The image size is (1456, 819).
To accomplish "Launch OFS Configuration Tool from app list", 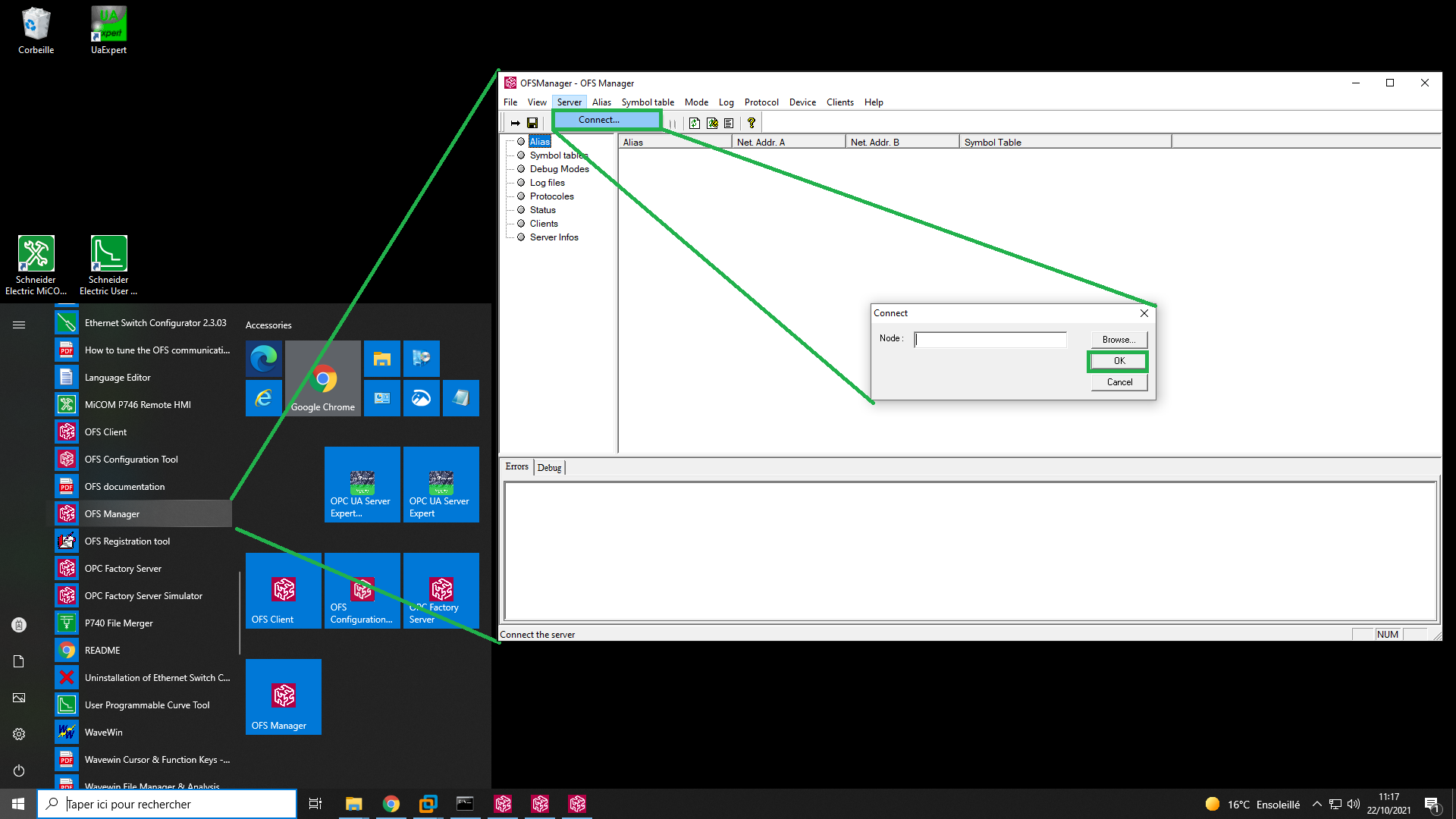I will (143, 460).
